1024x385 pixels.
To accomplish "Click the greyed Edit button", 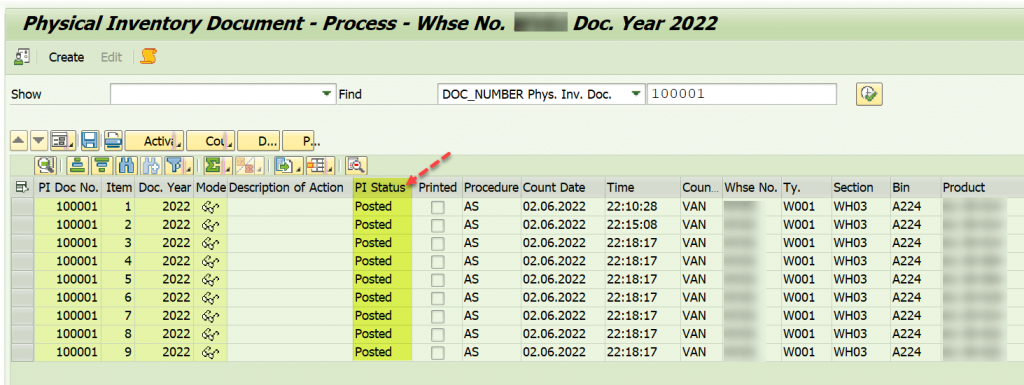I will [112, 57].
